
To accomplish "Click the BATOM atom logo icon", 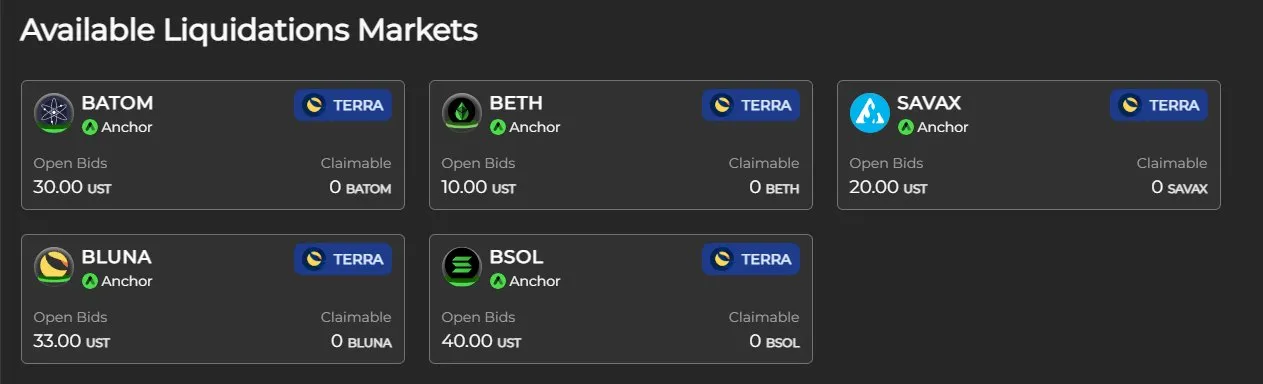I will point(54,113).
